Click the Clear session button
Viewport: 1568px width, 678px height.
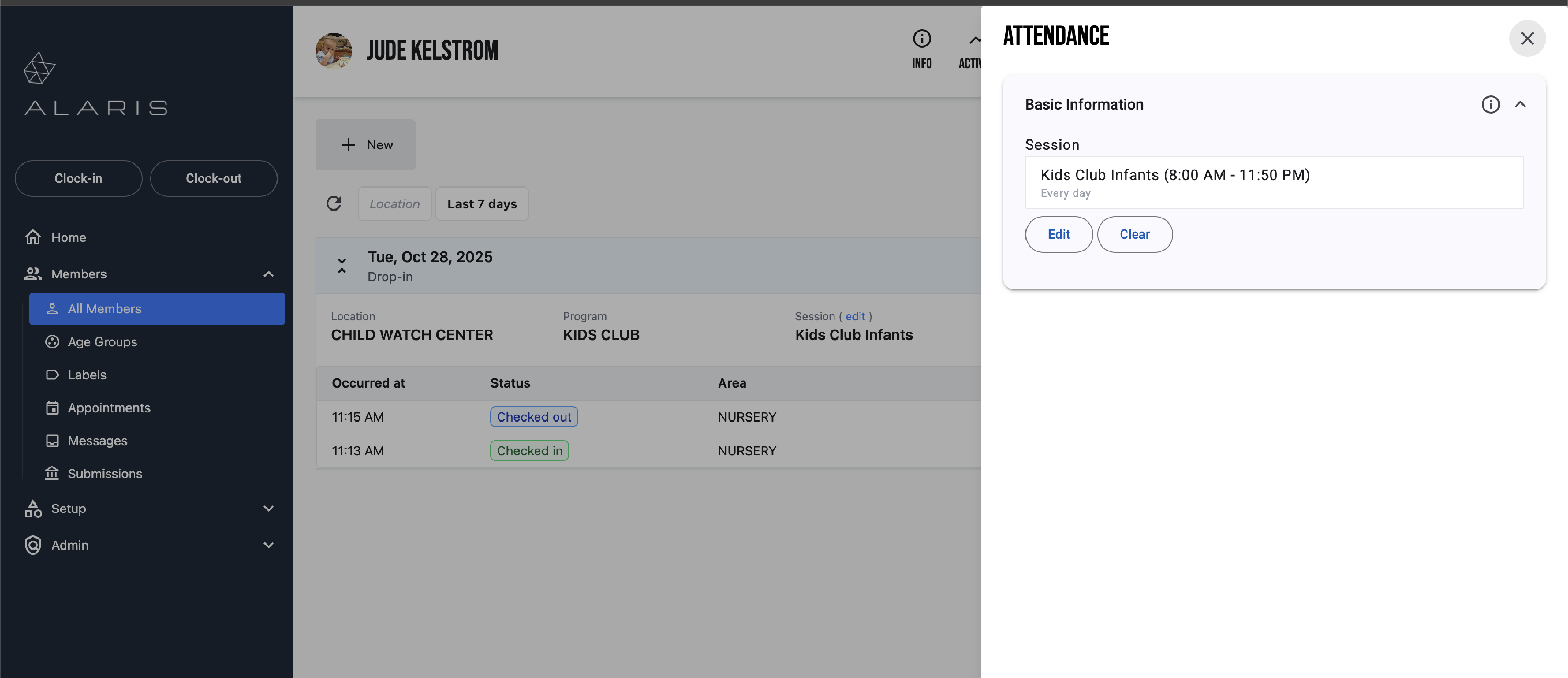[1134, 235]
